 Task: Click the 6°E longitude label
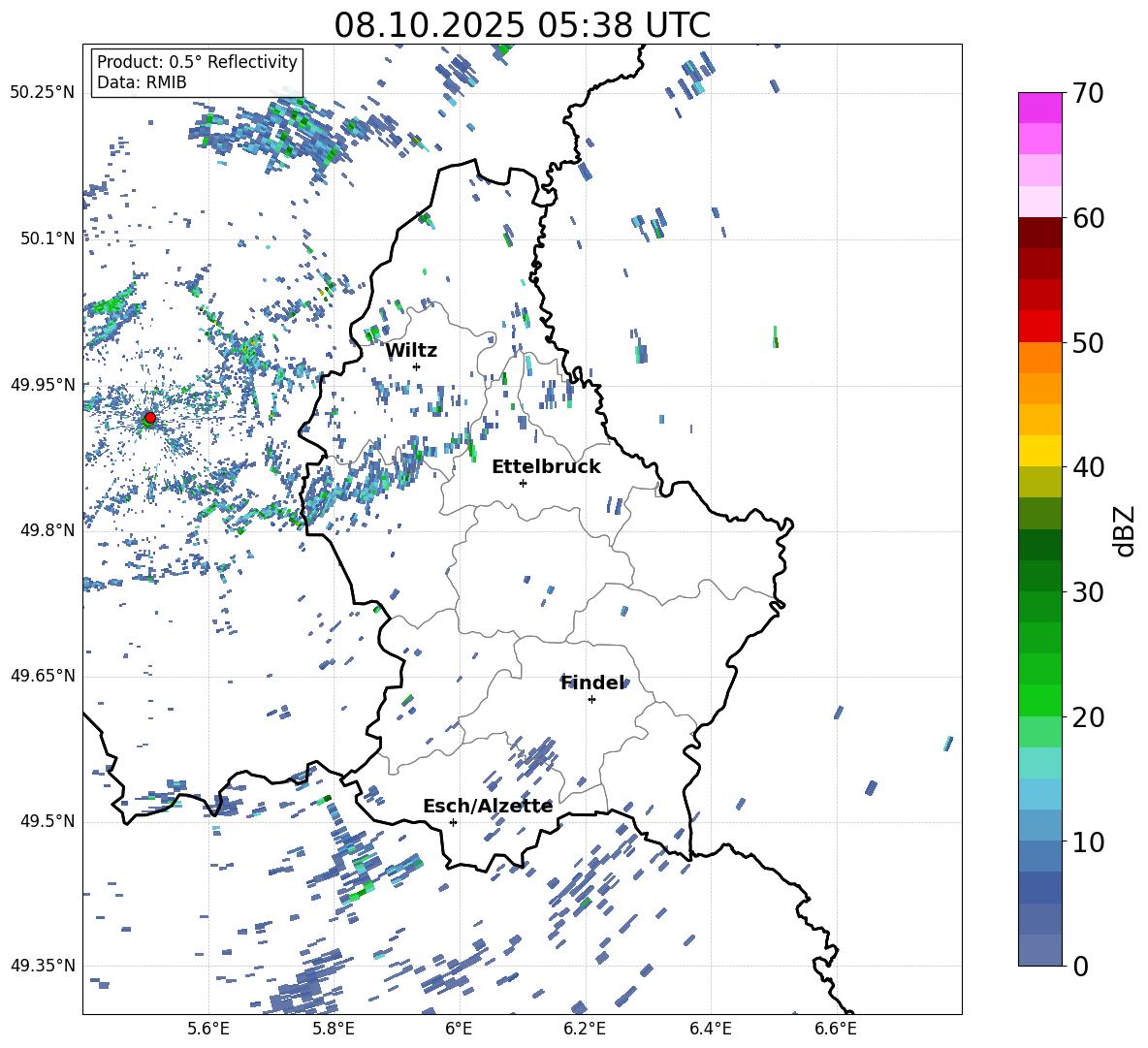pyautogui.click(x=459, y=1029)
